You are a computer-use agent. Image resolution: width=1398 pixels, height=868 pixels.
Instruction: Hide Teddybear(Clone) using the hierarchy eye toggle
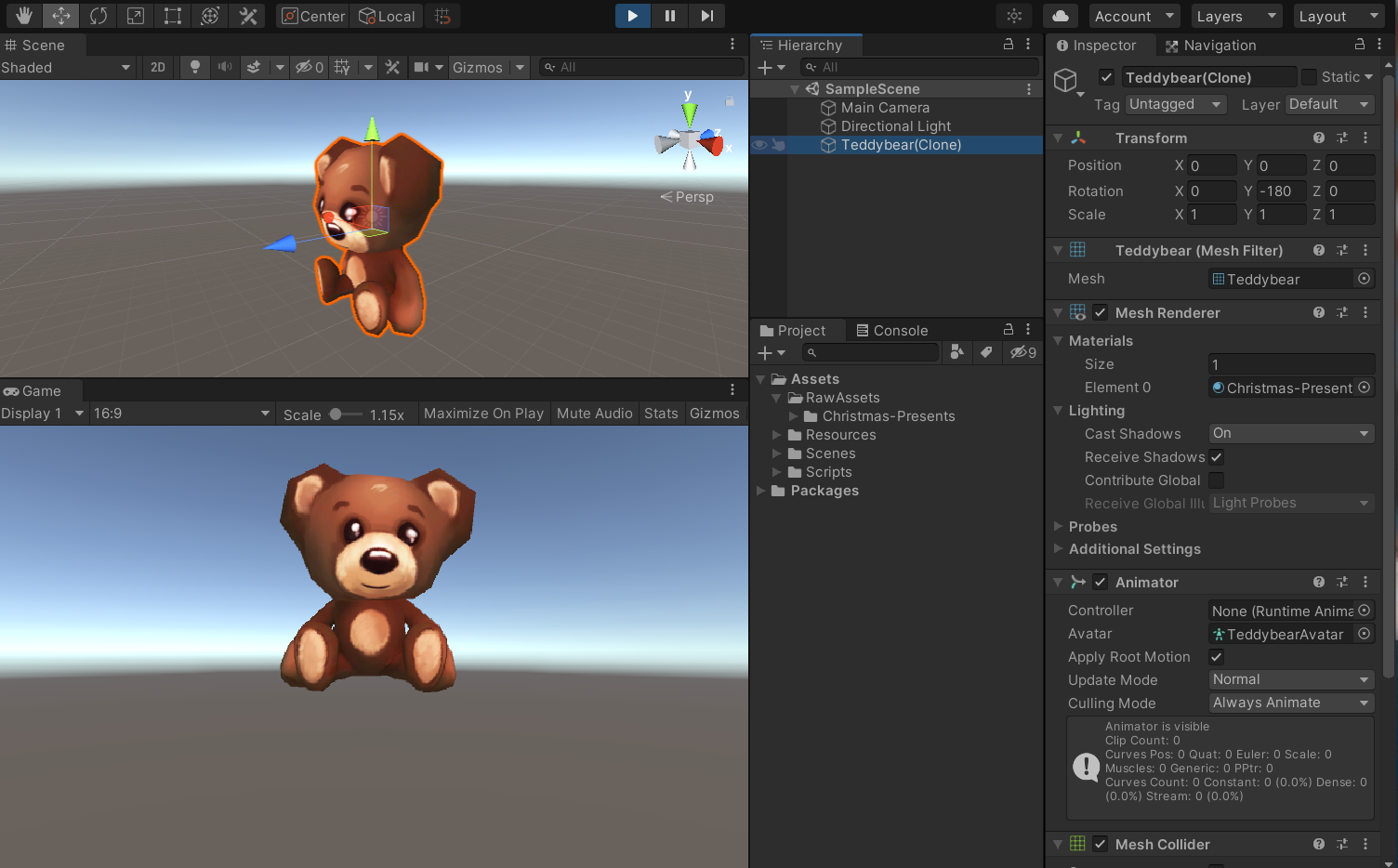(x=760, y=145)
